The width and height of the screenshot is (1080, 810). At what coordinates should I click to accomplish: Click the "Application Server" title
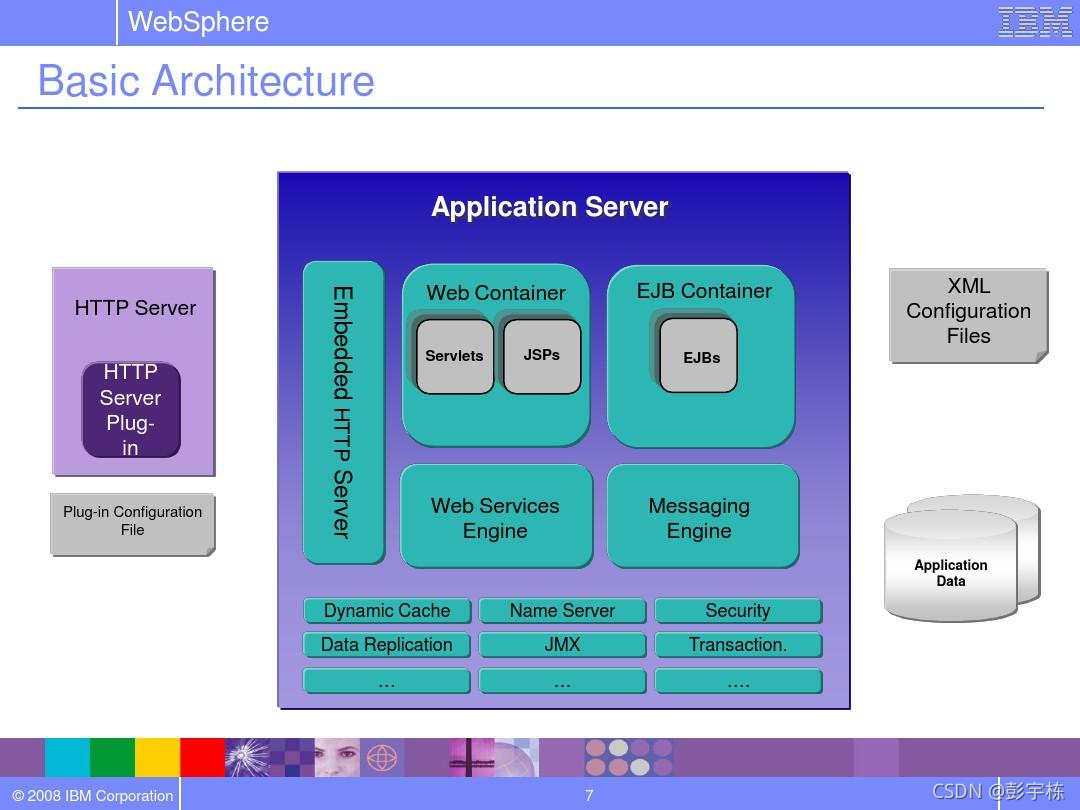[x=550, y=207]
